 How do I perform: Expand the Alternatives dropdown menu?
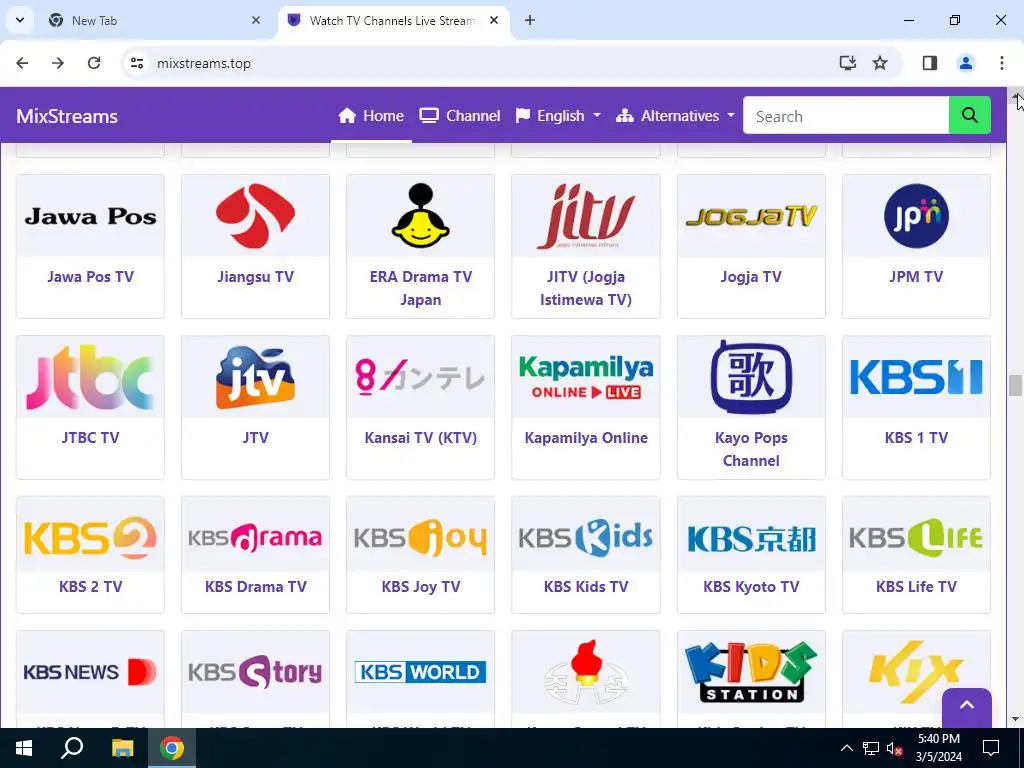tap(675, 116)
